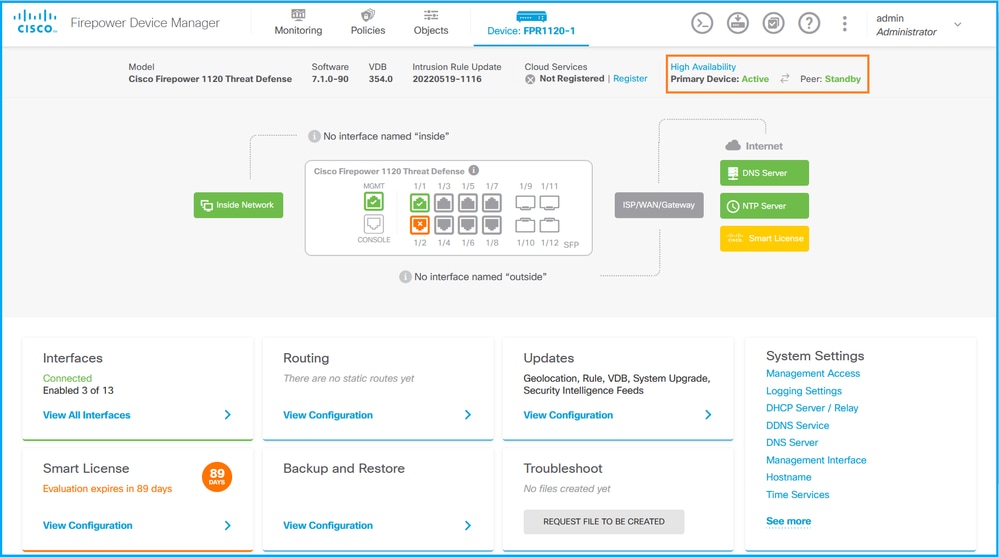Select interface port 1/11
The image size is (999, 557).
(x=549, y=203)
